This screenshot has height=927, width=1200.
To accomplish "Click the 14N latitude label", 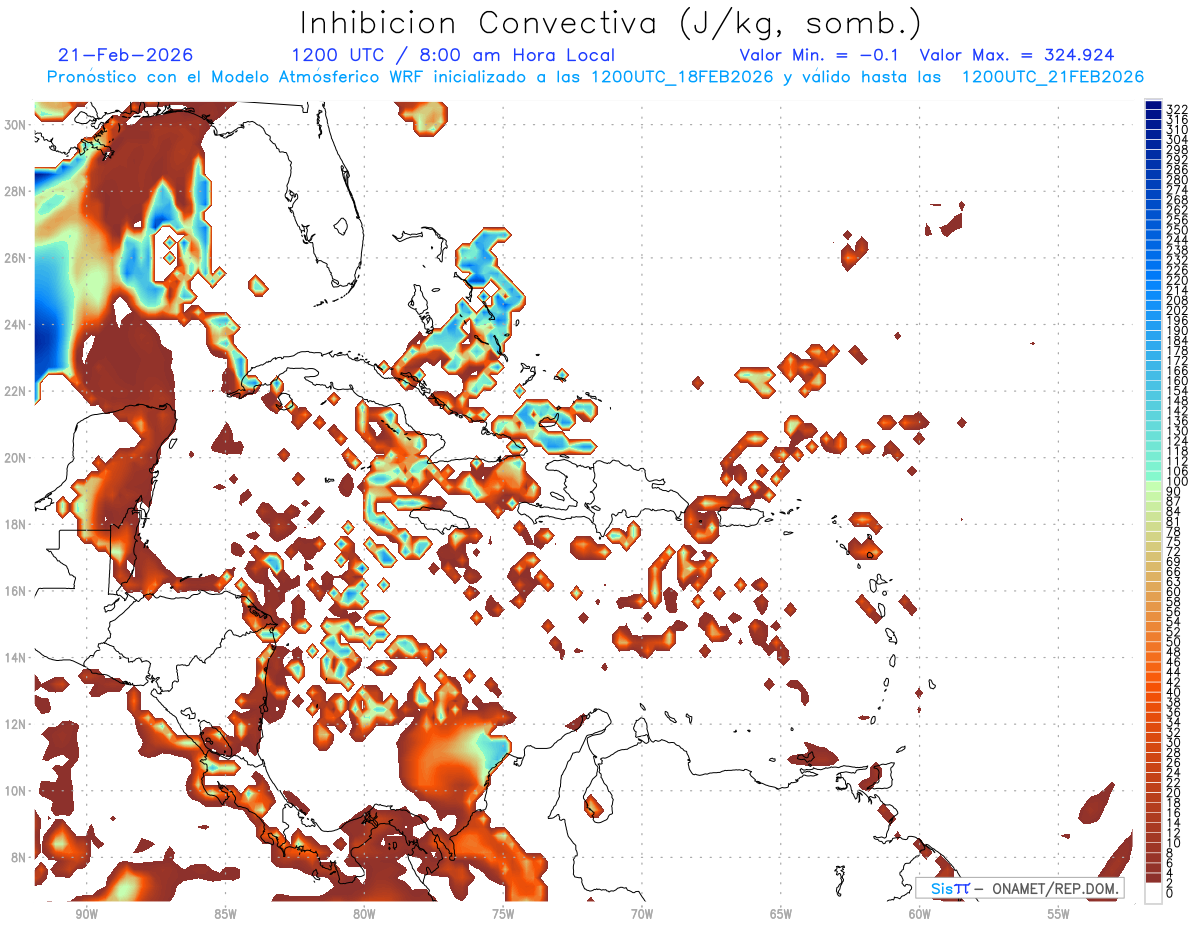I will point(14,657).
